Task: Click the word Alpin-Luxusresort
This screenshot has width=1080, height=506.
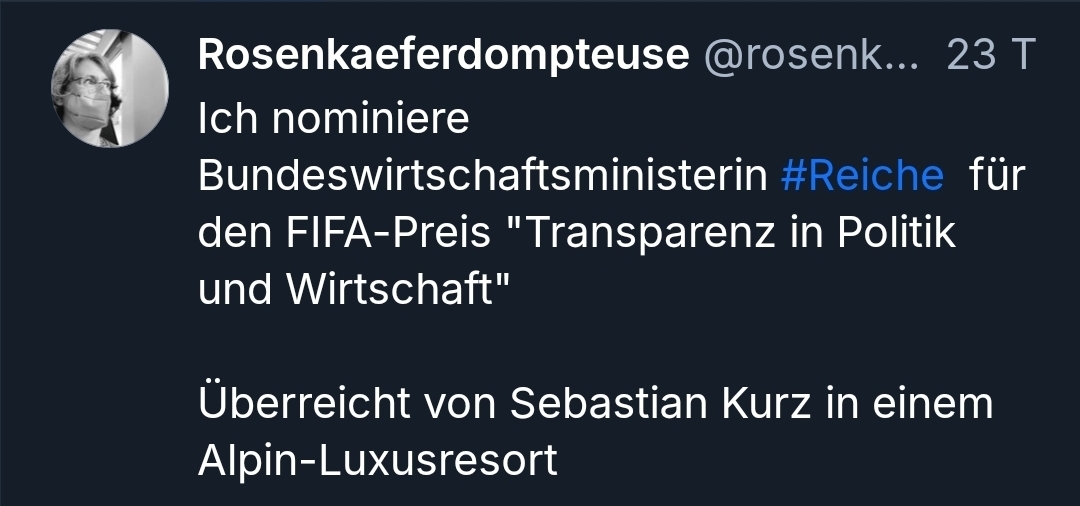Action: click(377, 461)
